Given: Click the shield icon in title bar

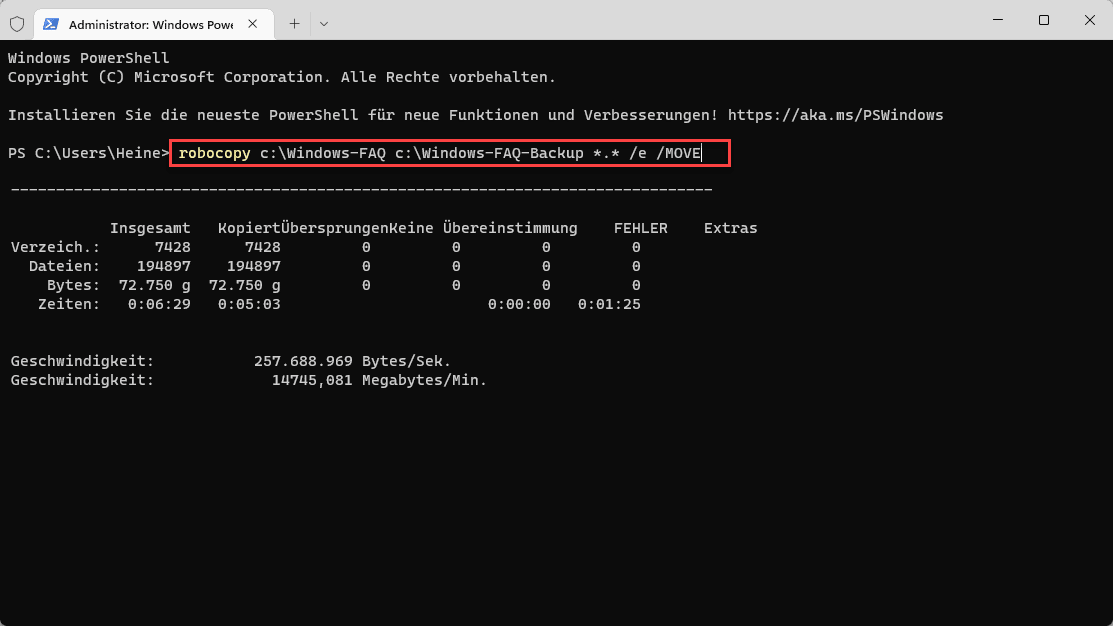Looking at the screenshot, I should pos(17,24).
